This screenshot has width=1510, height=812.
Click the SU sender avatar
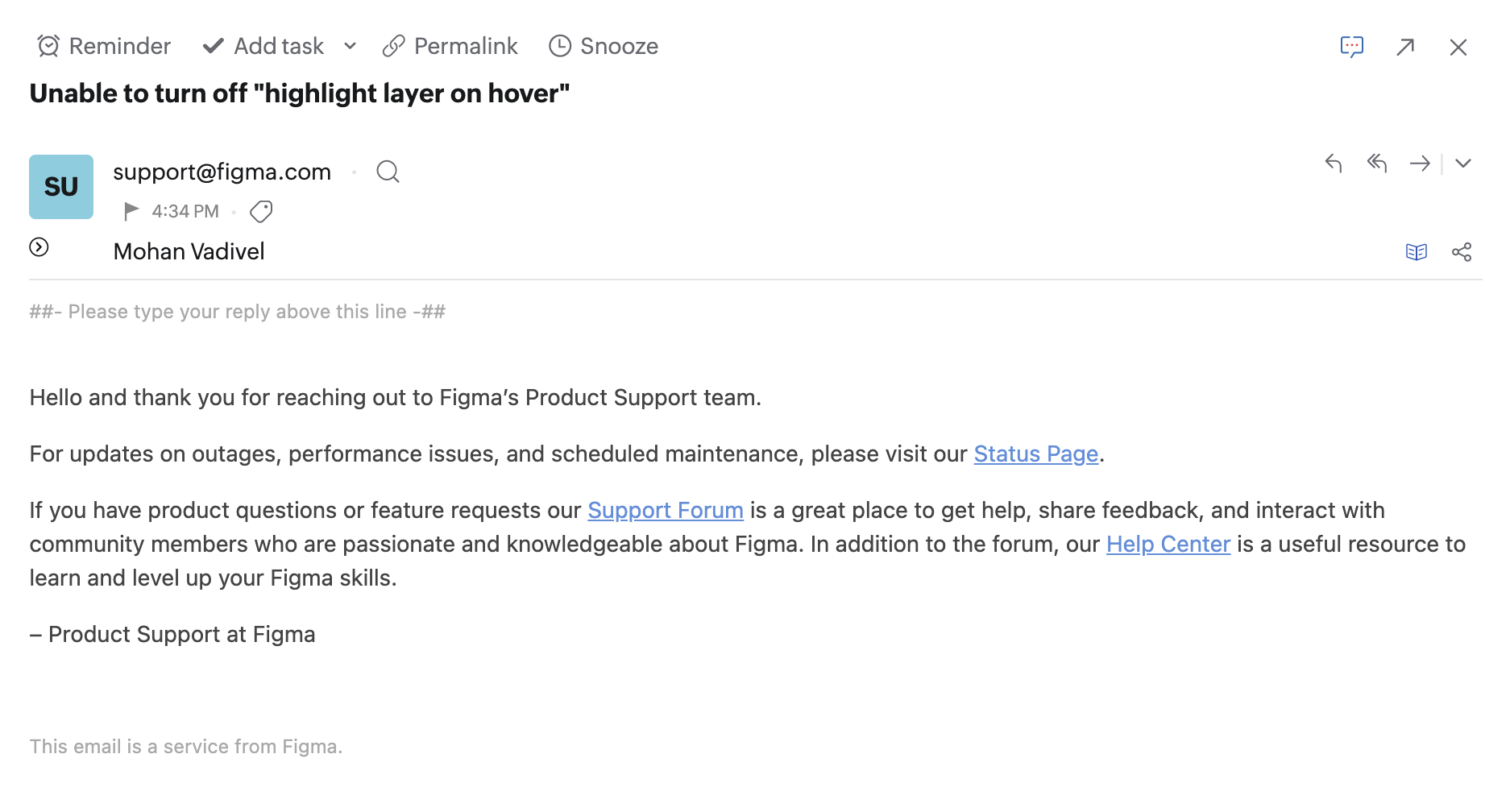tap(61, 187)
